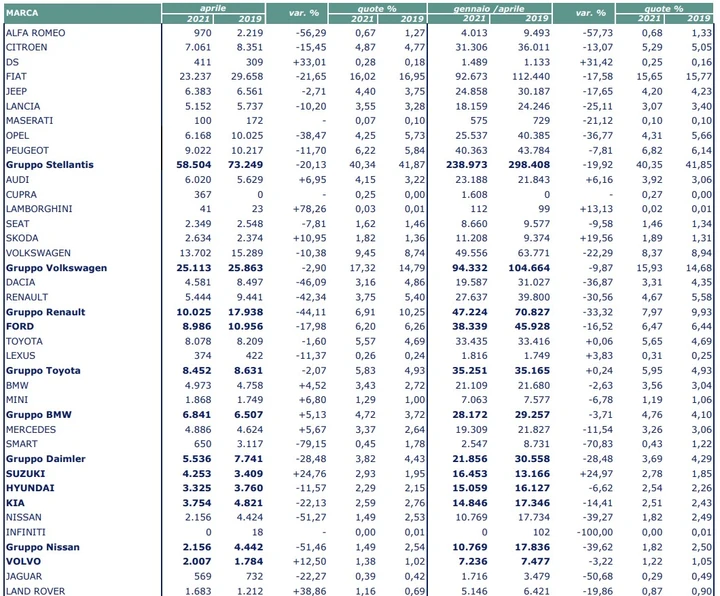Viewport: 720px width, 596px height.
Task: Click the Gruppo Nissan total label
Action: click(x=43, y=547)
